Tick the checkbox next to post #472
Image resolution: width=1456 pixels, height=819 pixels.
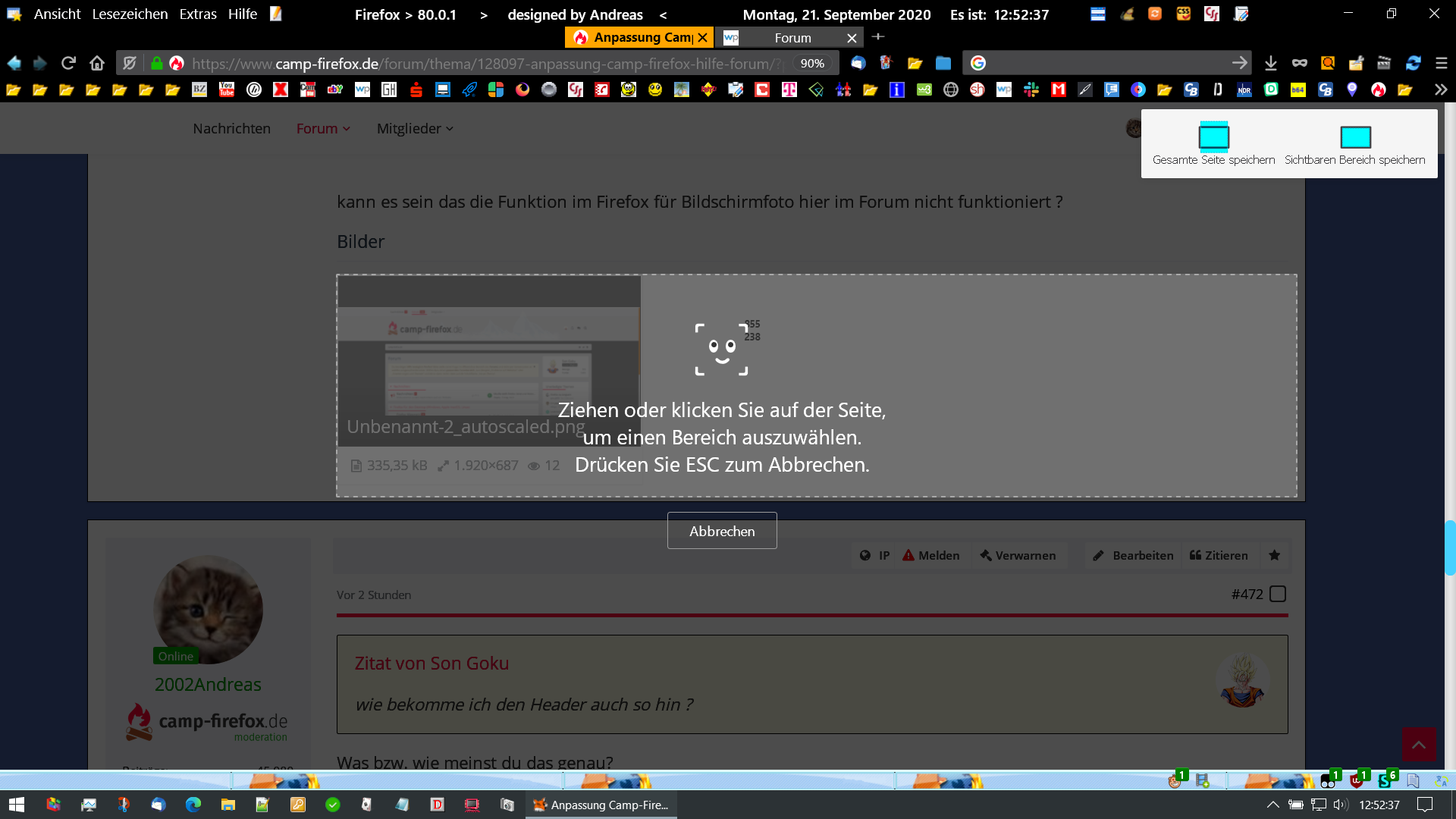tap(1278, 594)
